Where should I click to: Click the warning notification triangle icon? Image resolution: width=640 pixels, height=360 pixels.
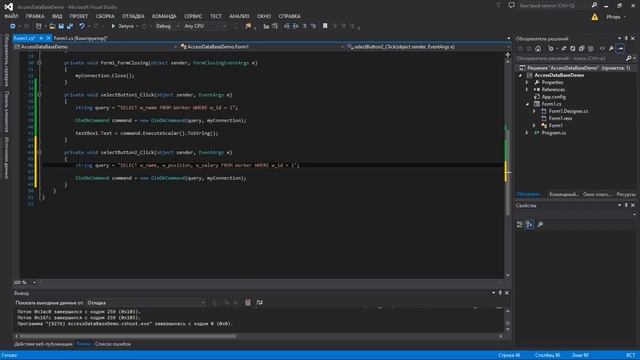595,17
